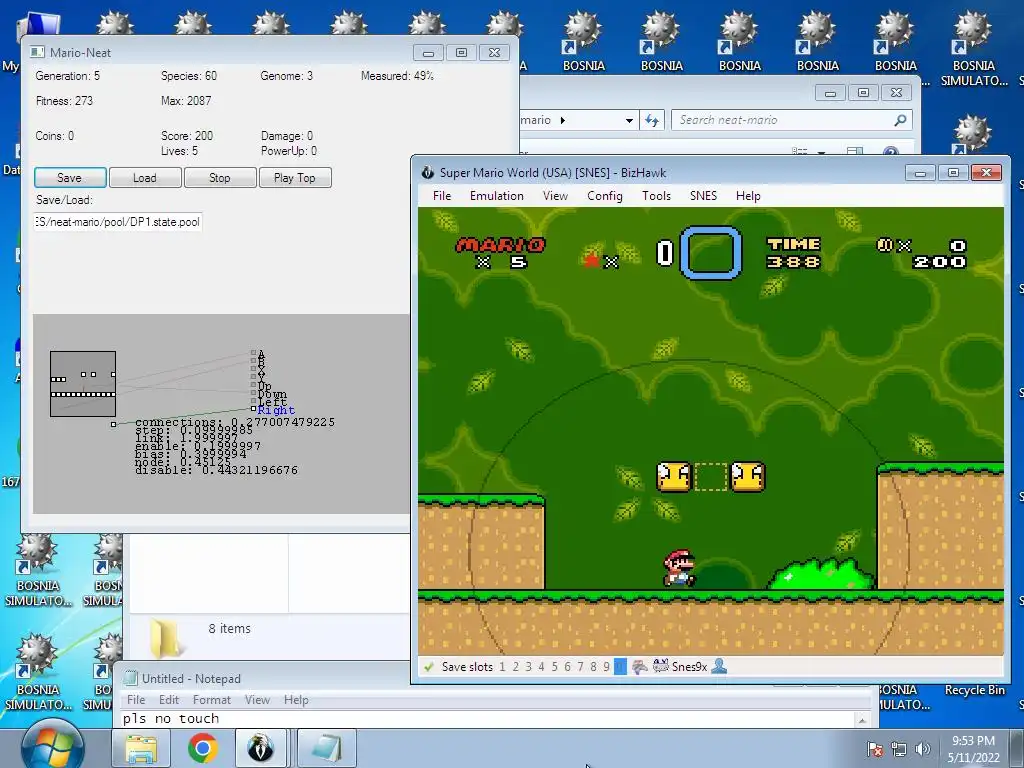This screenshot has height=768, width=1024.
Task: Open Notepad View menu
Action: 257,699
